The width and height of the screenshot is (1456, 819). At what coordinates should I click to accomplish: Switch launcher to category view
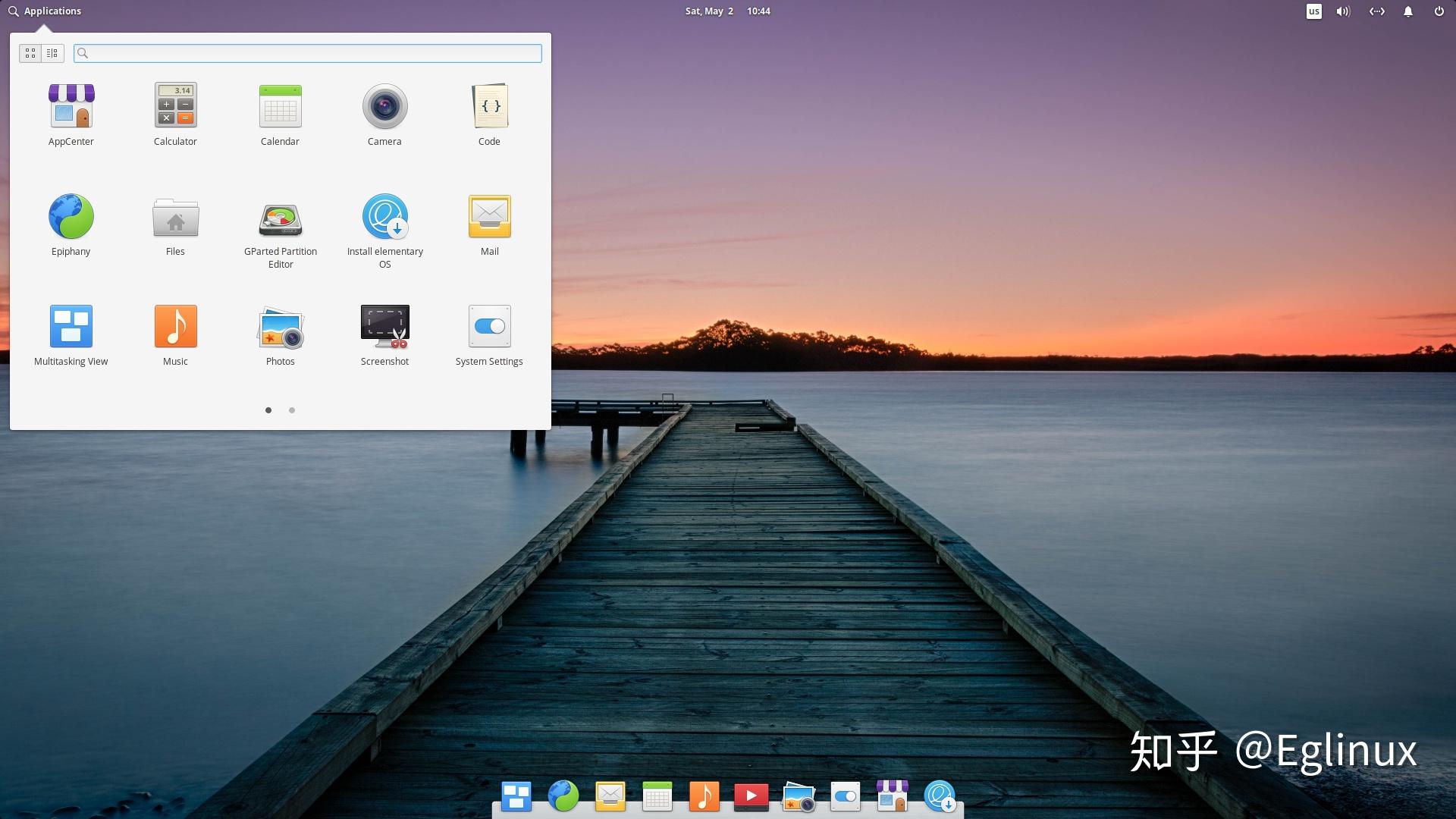pos(52,53)
